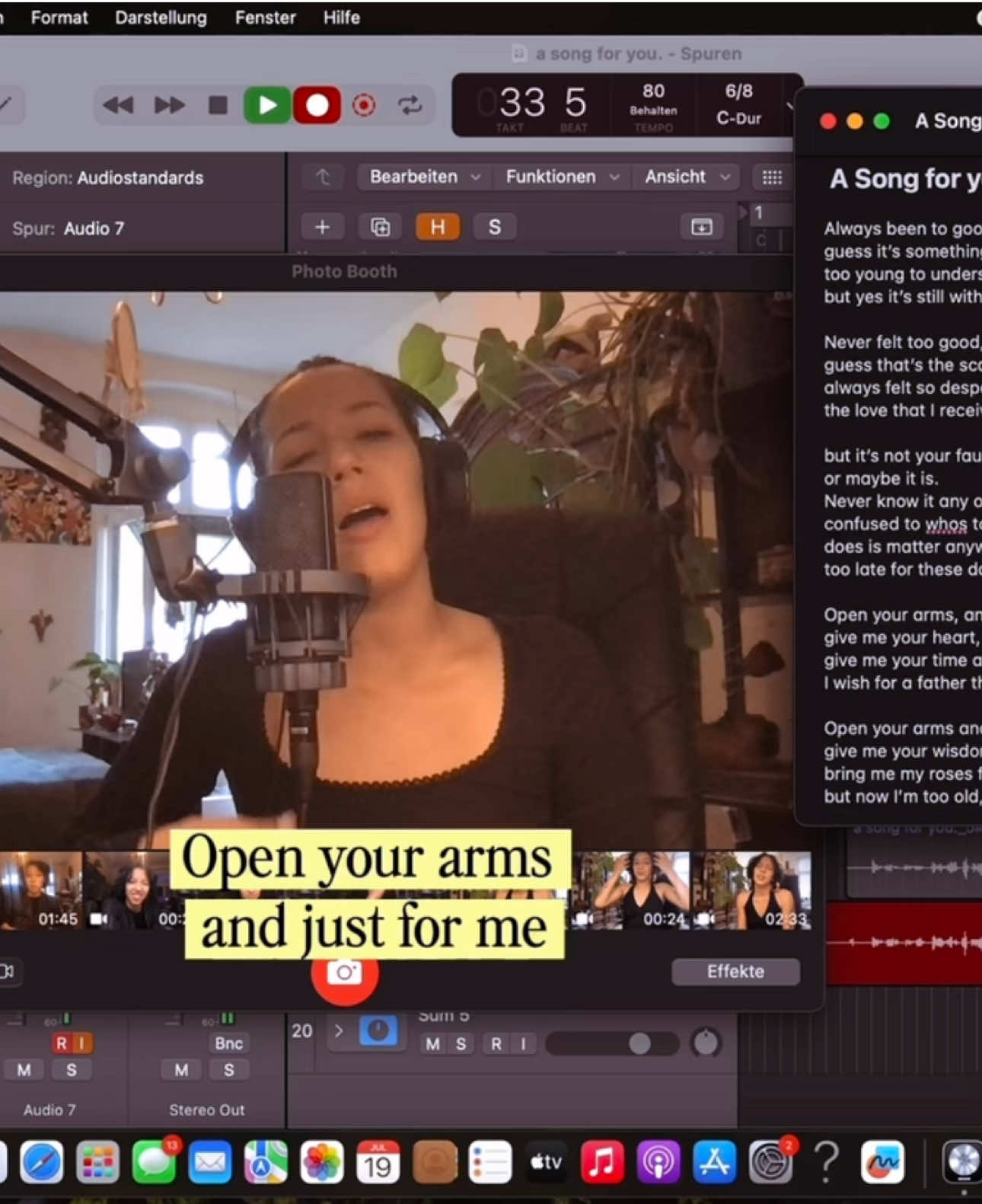Image resolution: width=982 pixels, height=1204 pixels.
Task: Add a new track with the plus button
Action: (322, 227)
